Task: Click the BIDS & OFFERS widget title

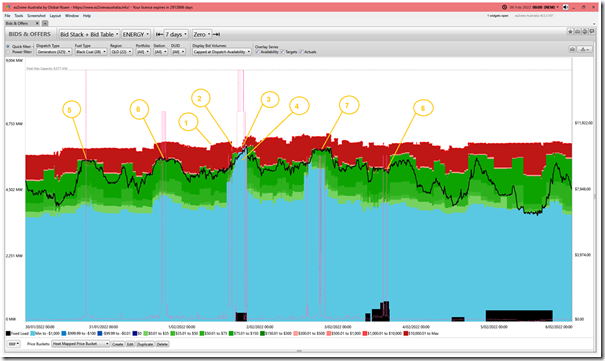Action: pos(30,34)
